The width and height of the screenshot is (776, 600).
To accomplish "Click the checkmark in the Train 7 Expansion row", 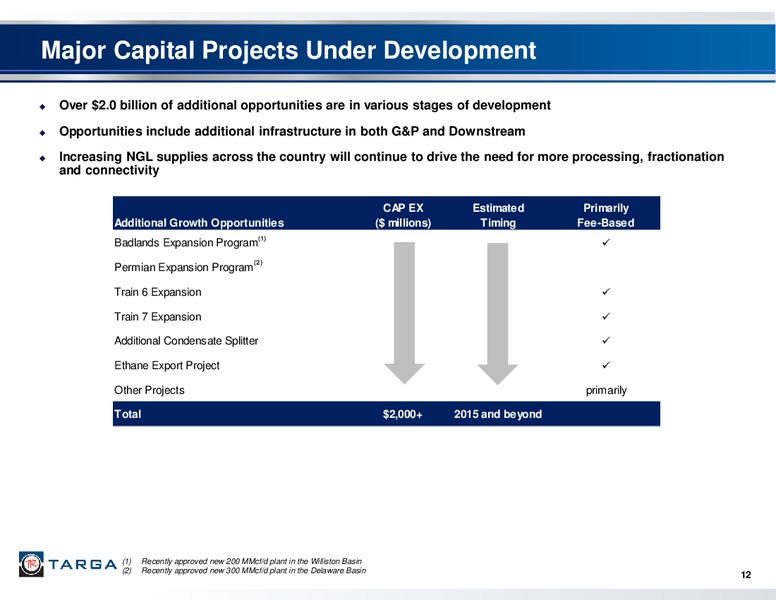I will pyautogui.click(x=606, y=316).
